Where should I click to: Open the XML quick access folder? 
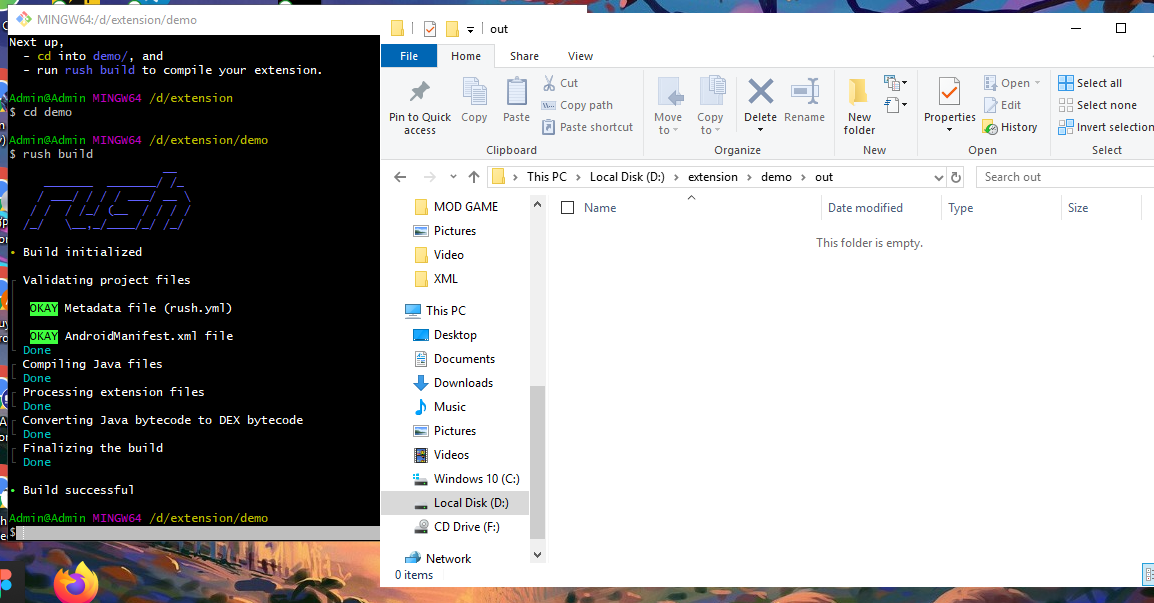pyautogui.click(x=436, y=279)
